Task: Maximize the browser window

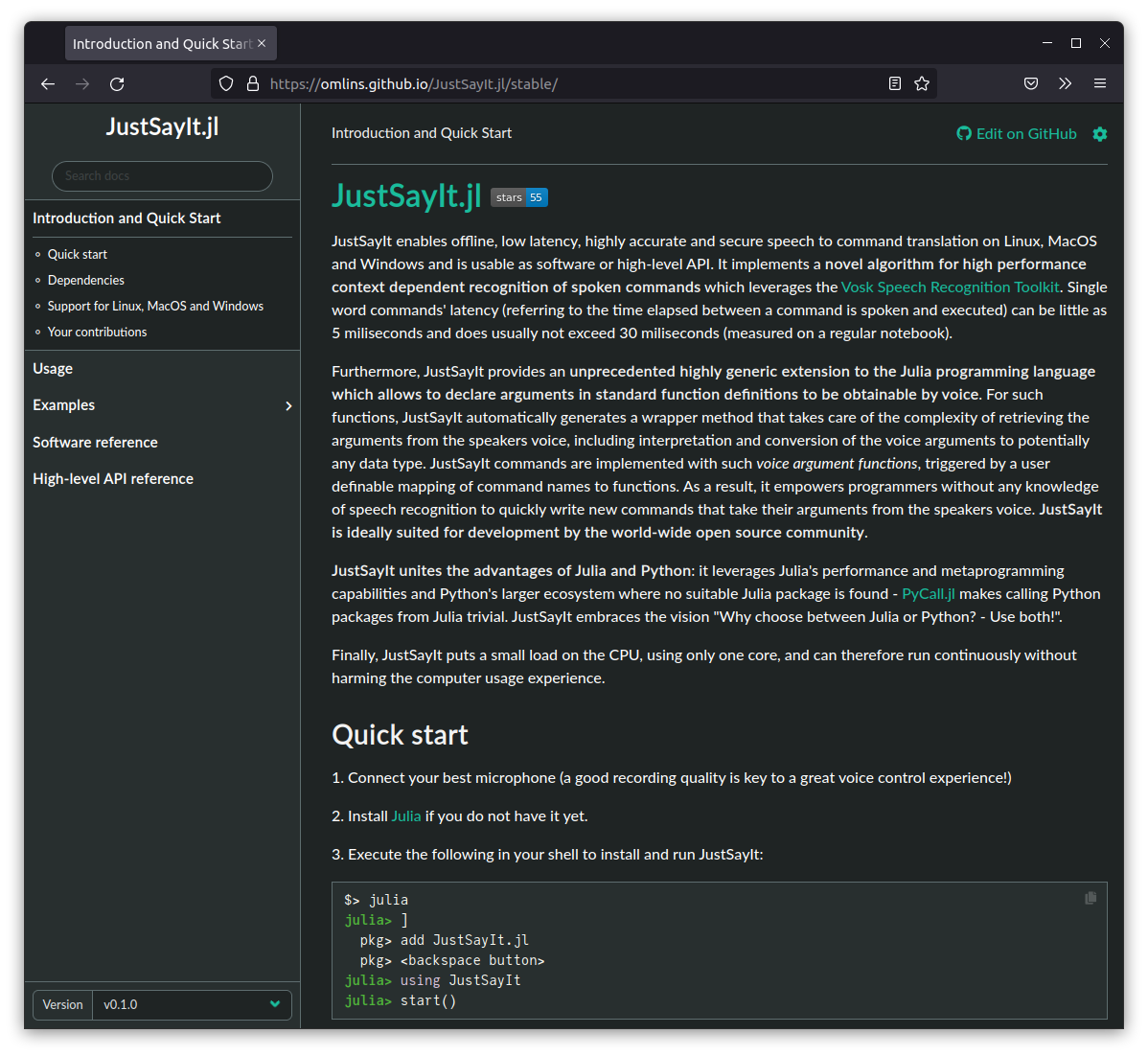Action: coord(1075,43)
